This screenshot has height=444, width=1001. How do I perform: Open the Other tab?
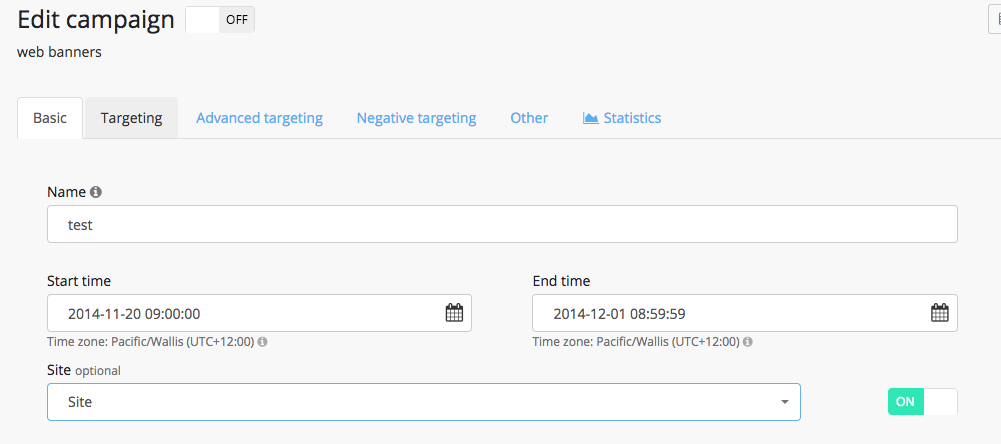(529, 118)
